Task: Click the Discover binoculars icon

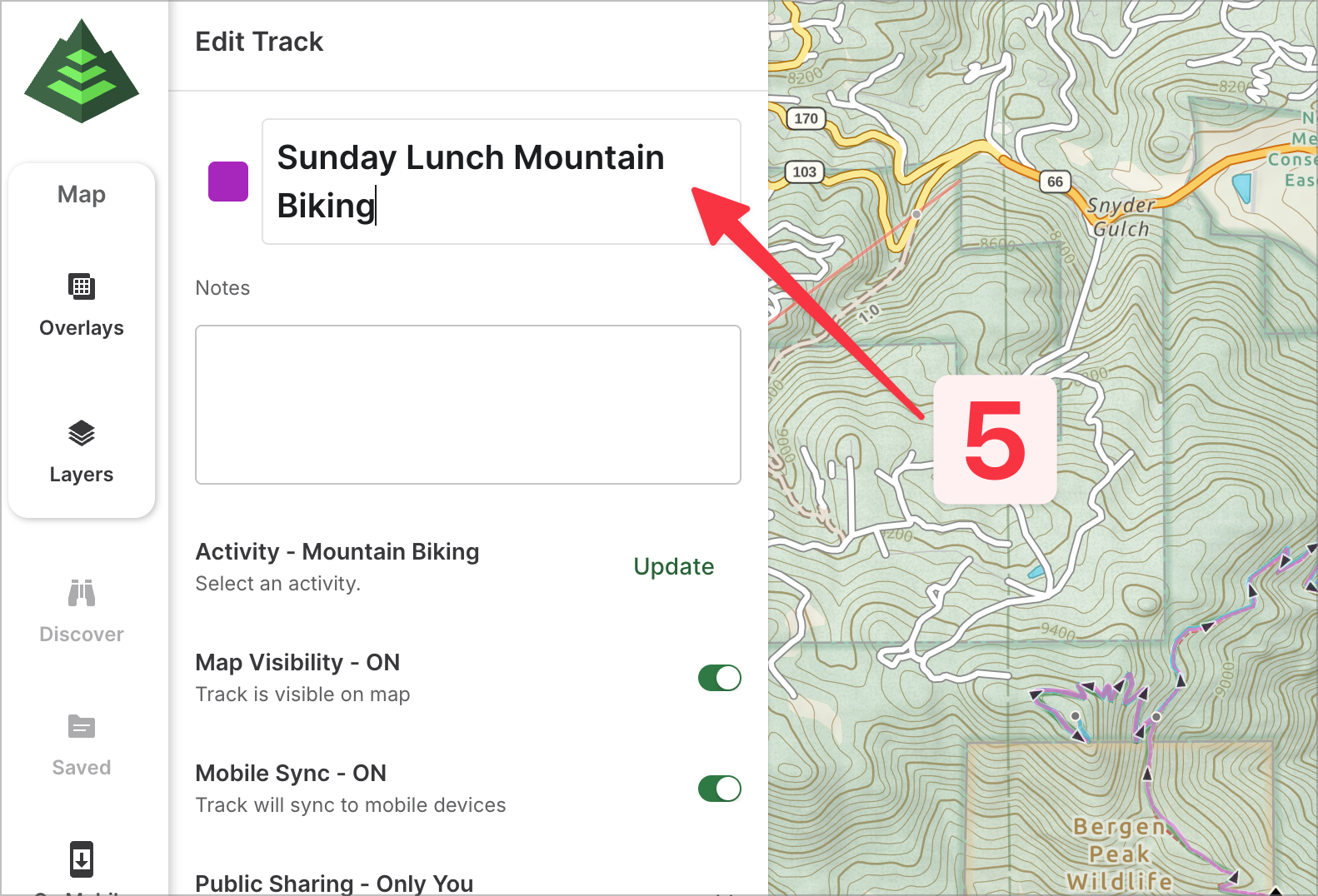Action: [81, 594]
